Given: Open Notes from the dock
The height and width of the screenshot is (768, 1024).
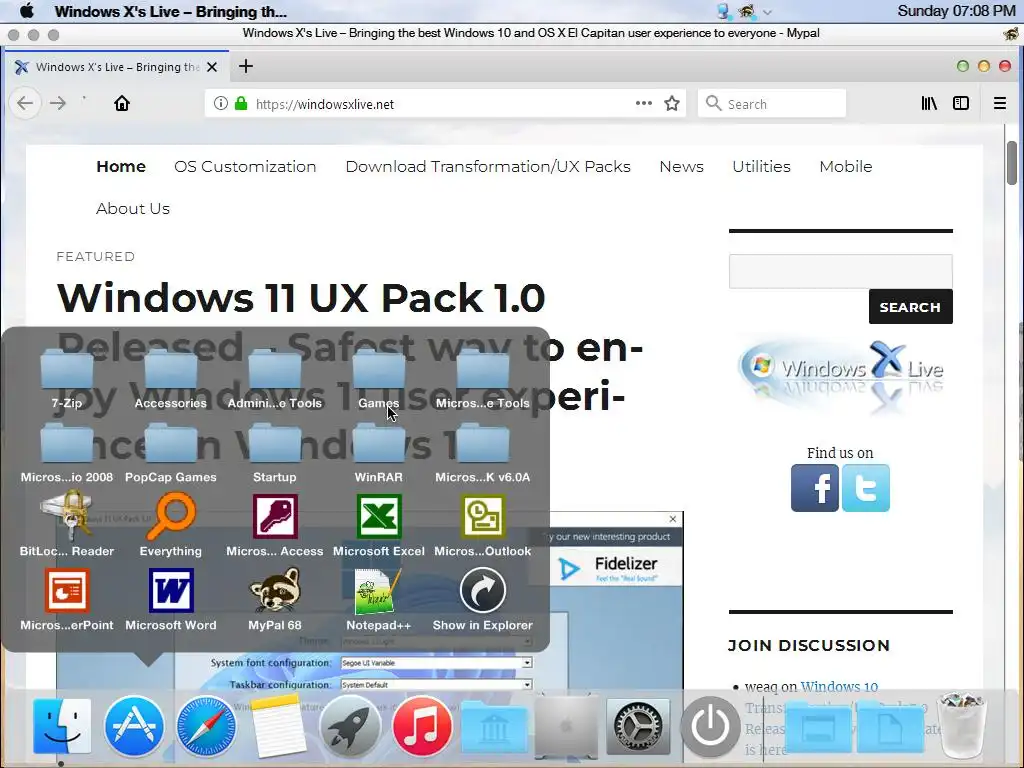Looking at the screenshot, I should 278,726.
